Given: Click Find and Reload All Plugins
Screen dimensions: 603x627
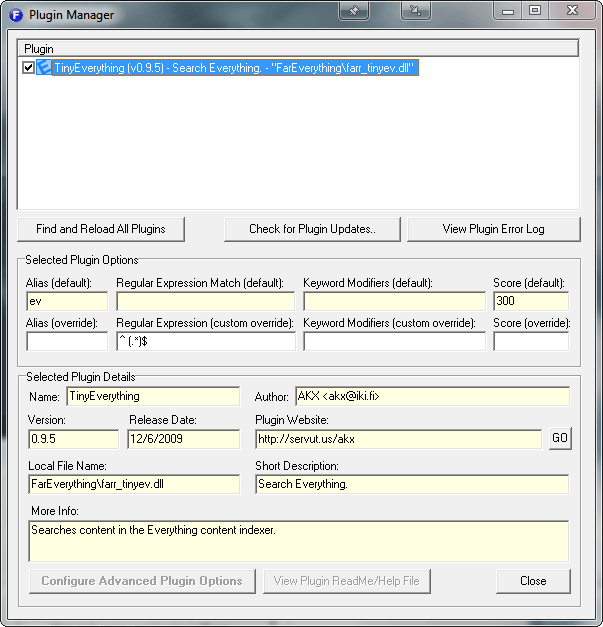Looking at the screenshot, I should coord(101,229).
